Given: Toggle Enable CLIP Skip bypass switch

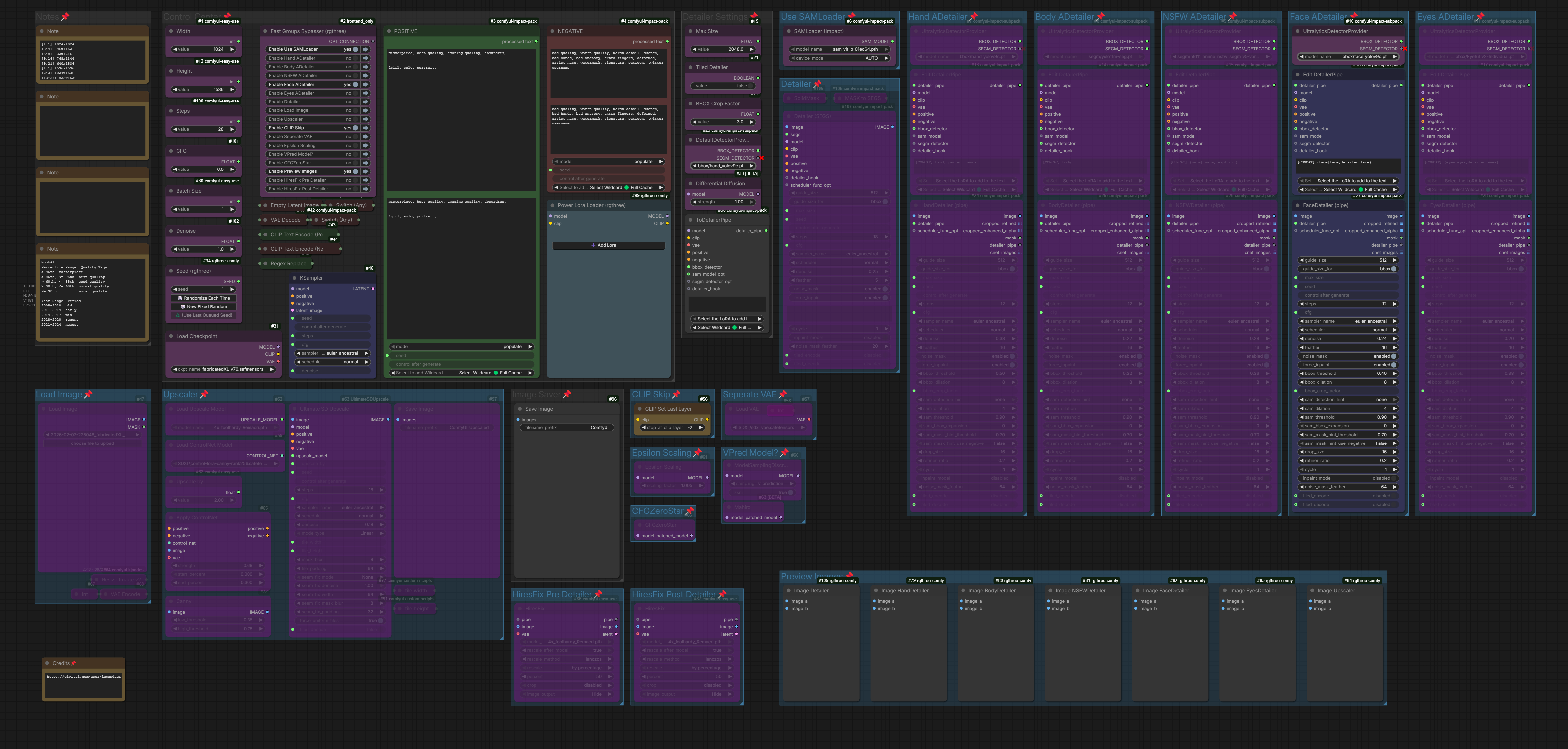Looking at the screenshot, I should [355, 128].
